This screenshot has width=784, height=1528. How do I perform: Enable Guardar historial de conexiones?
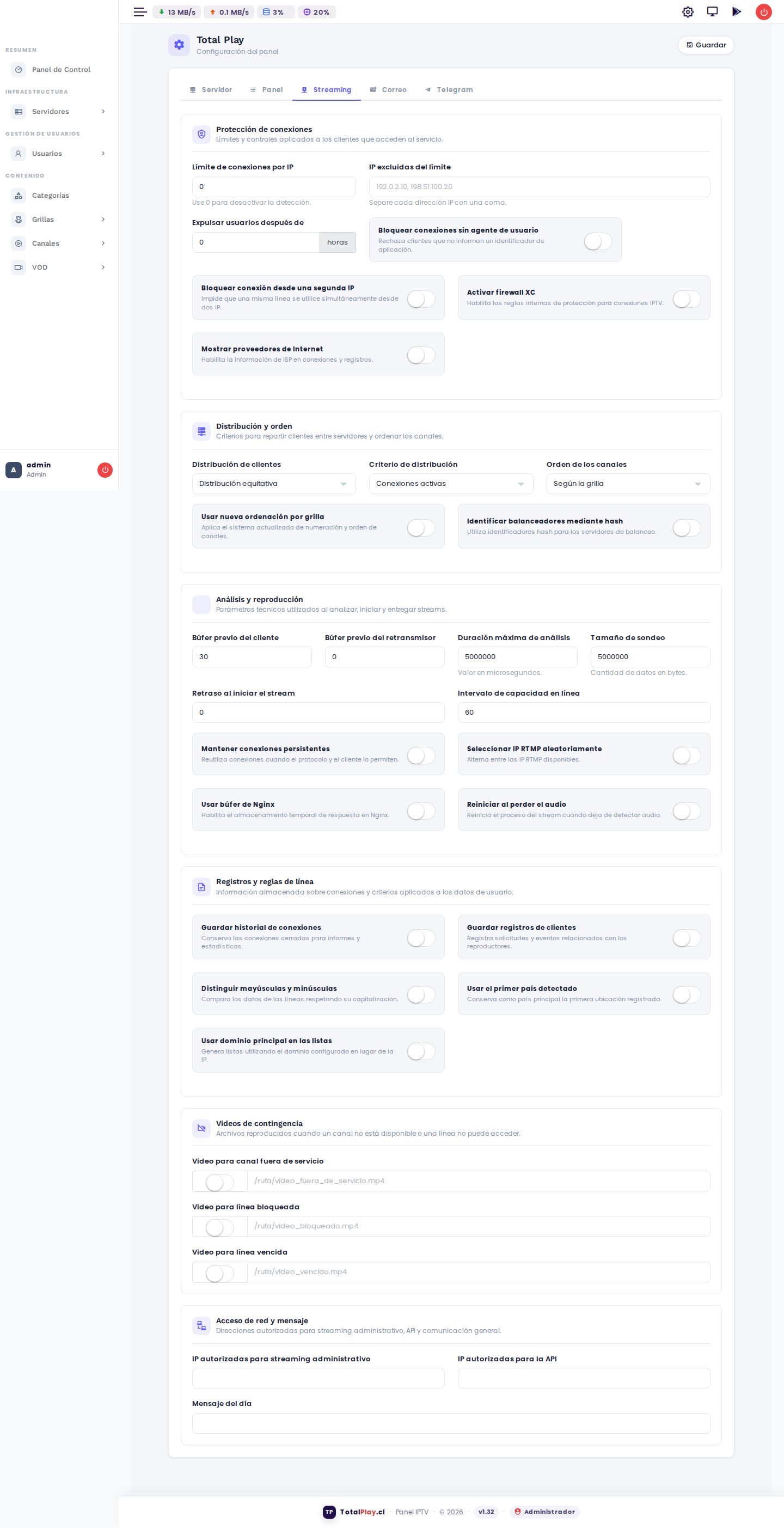[421, 938]
